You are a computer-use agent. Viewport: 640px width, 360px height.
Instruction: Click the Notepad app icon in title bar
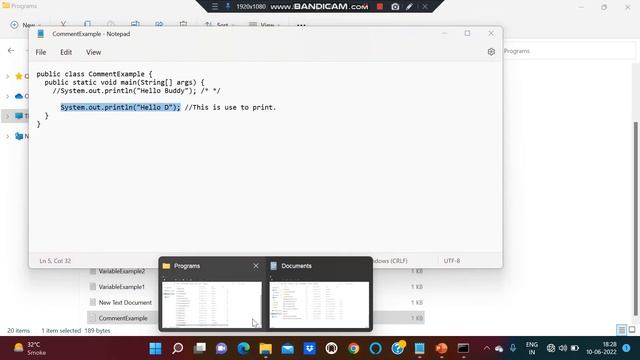(x=41, y=34)
